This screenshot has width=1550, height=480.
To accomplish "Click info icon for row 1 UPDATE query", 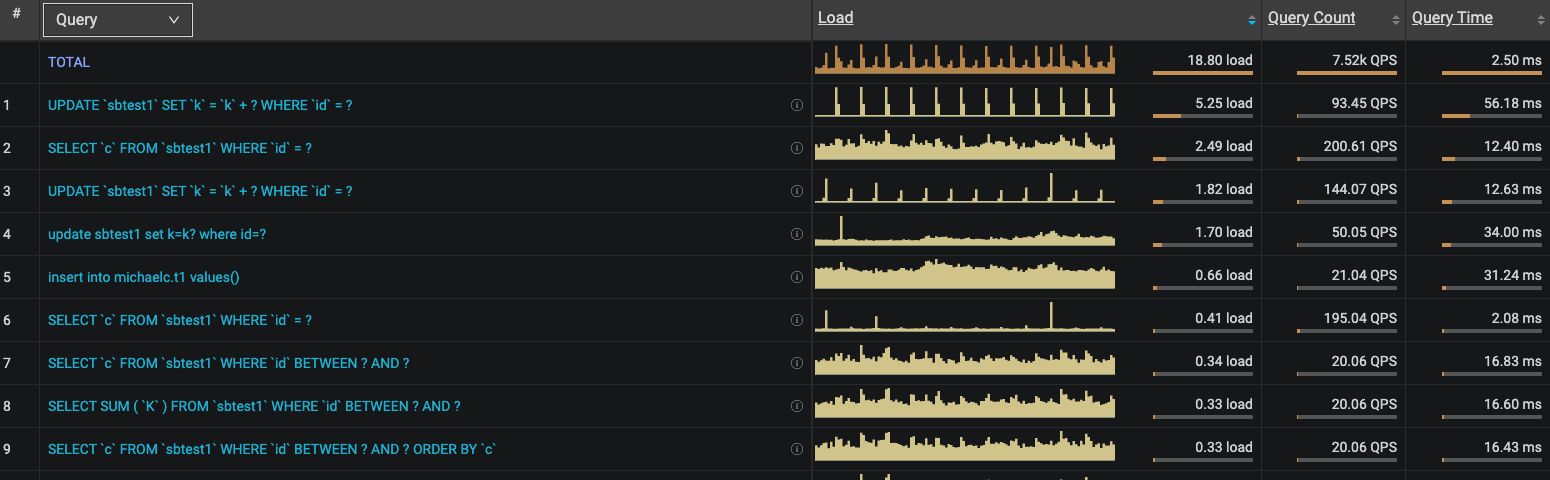I will 797,105.
